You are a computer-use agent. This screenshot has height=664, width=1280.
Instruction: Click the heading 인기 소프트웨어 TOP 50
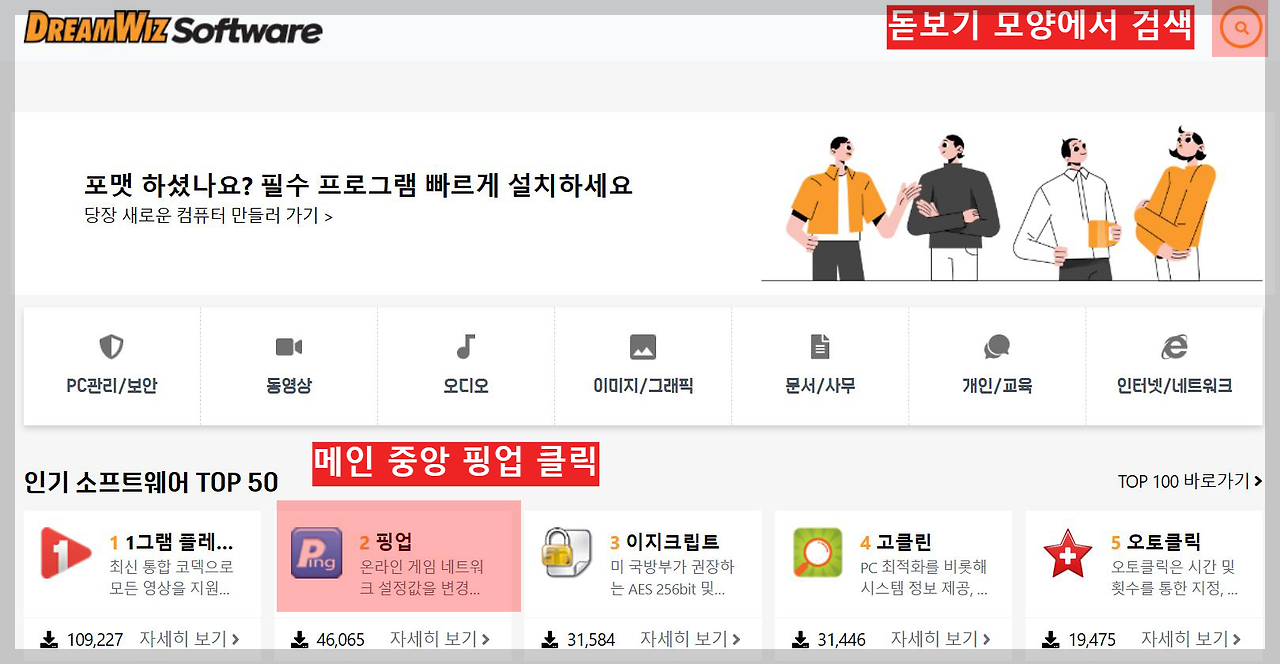tap(151, 482)
